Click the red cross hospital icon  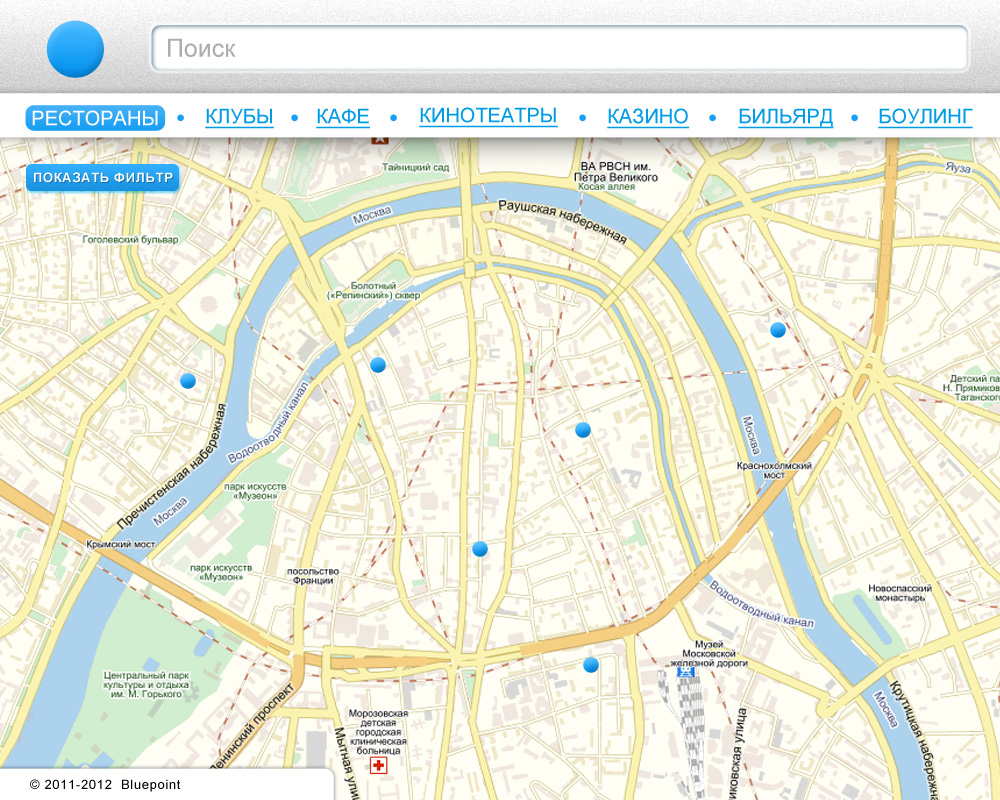(x=378, y=766)
